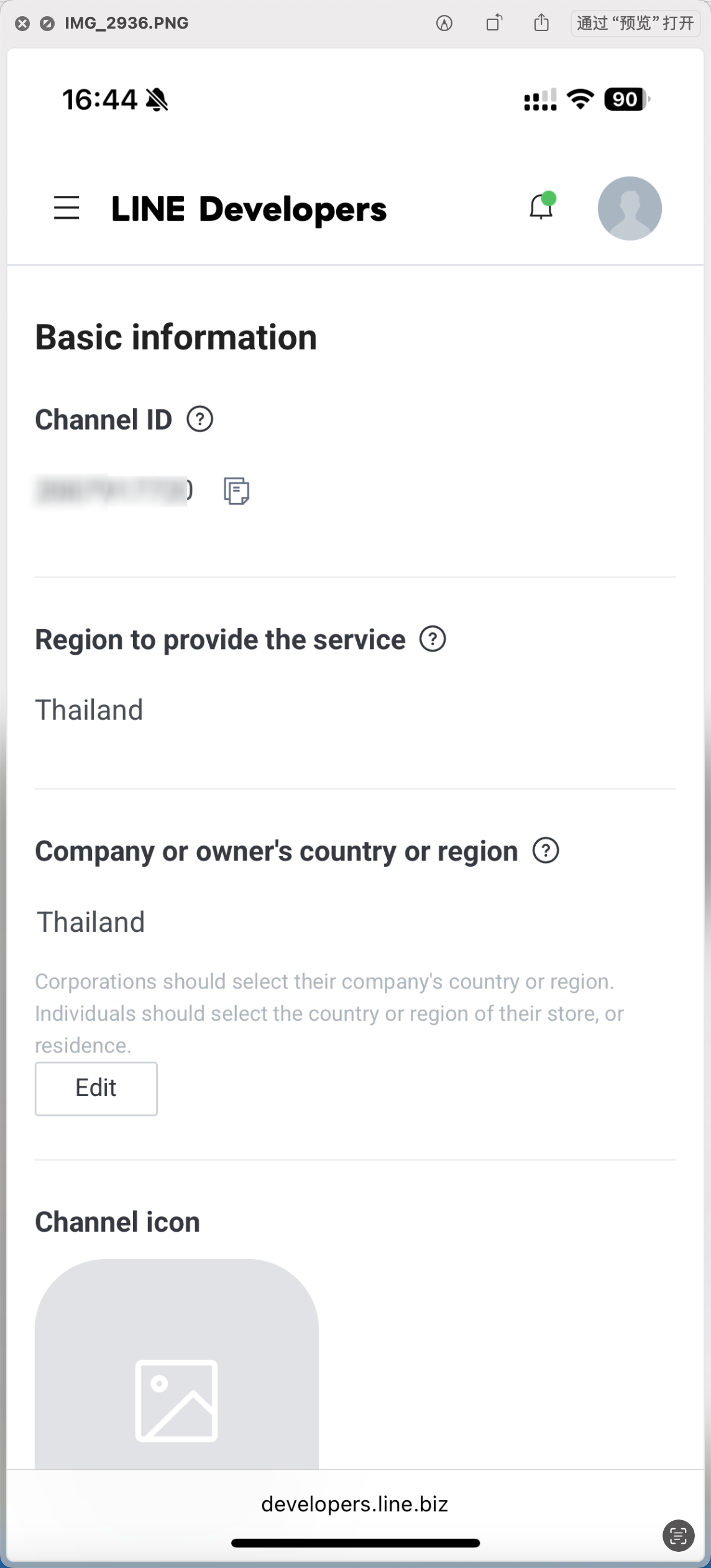Screen dimensions: 711x1568
Task: Tap the developers.line.biz address bar
Action: [355, 1504]
